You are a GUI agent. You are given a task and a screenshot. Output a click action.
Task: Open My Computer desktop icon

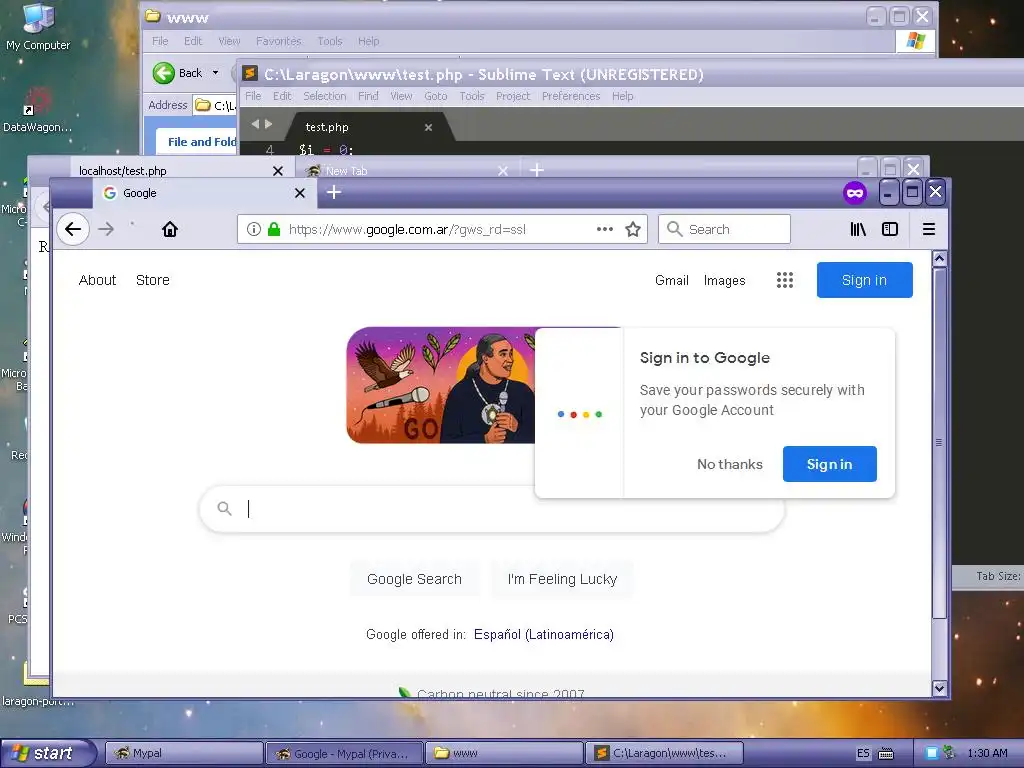(x=38, y=26)
